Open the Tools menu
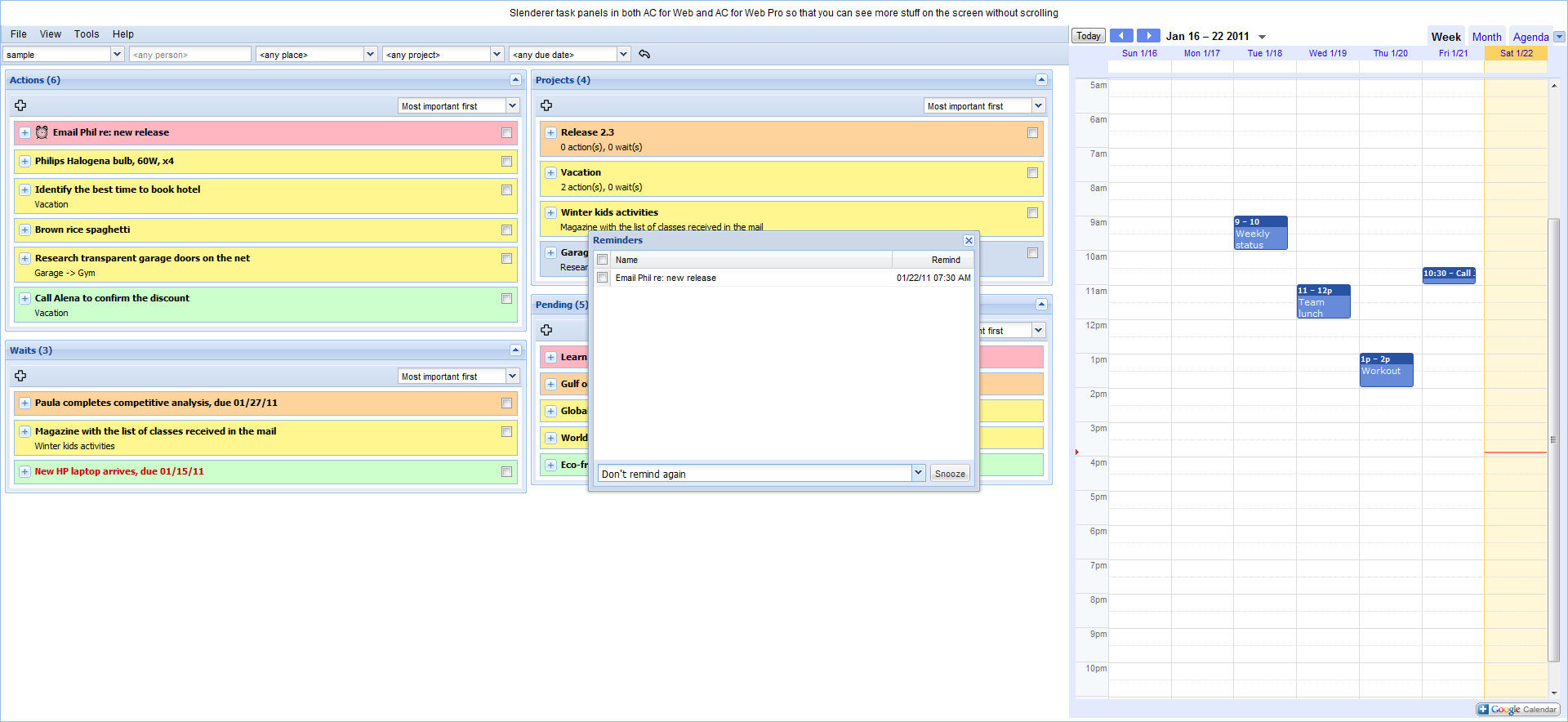 click(87, 34)
